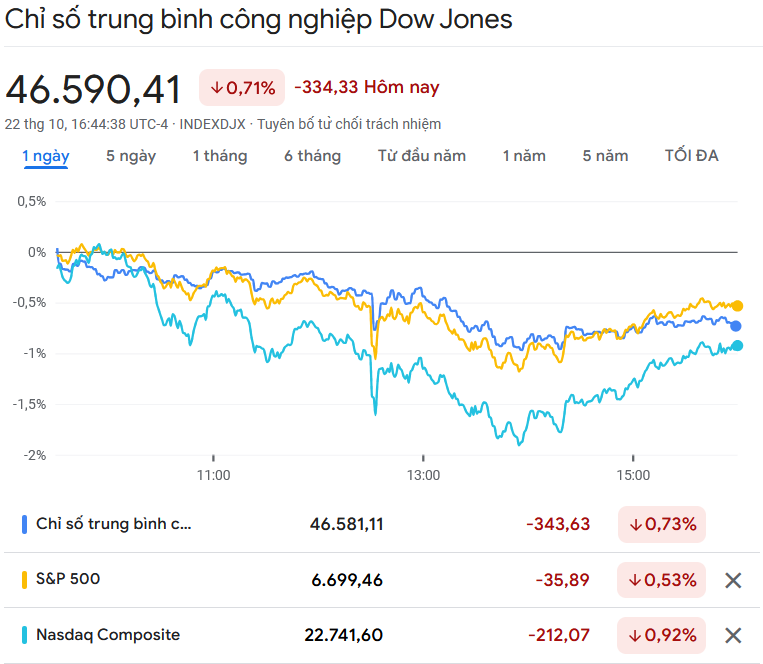This screenshot has height=664, width=763.
Task: Open "Tuyên bố từ chối trách nhiệm" link
Action: pyautogui.click(x=349, y=125)
